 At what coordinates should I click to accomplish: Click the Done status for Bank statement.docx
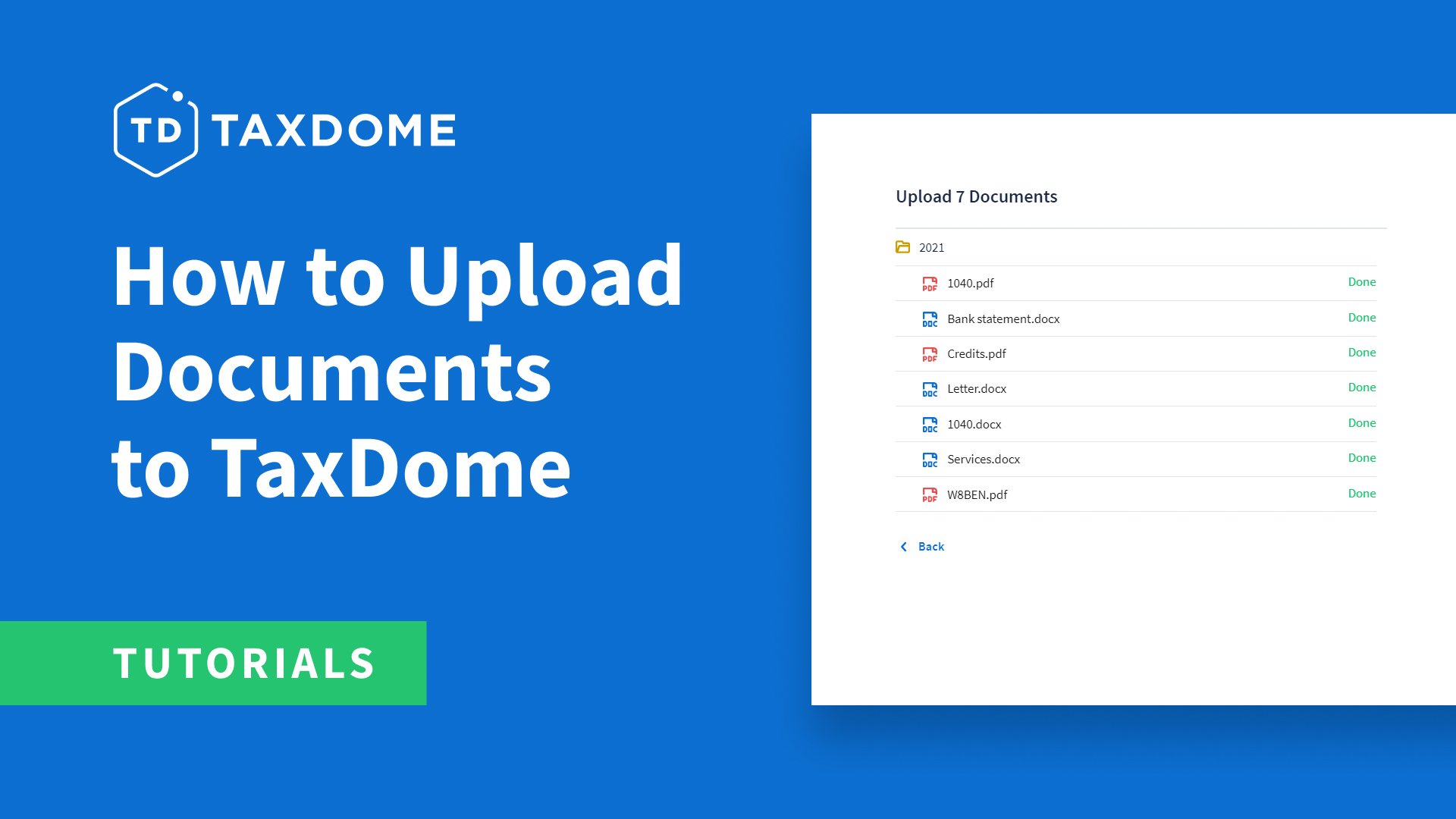click(x=1362, y=318)
